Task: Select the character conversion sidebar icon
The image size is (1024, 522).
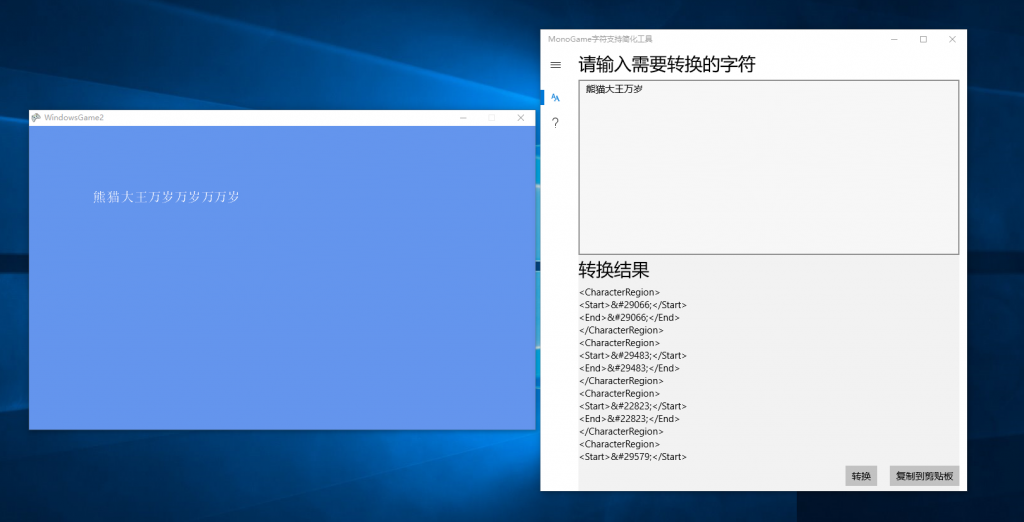Action: 555,97
